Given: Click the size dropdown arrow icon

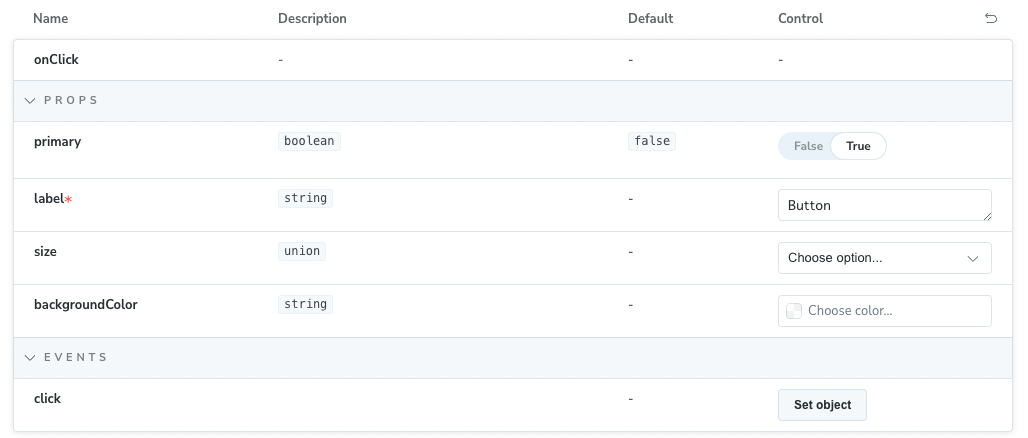Looking at the screenshot, I should (973, 258).
